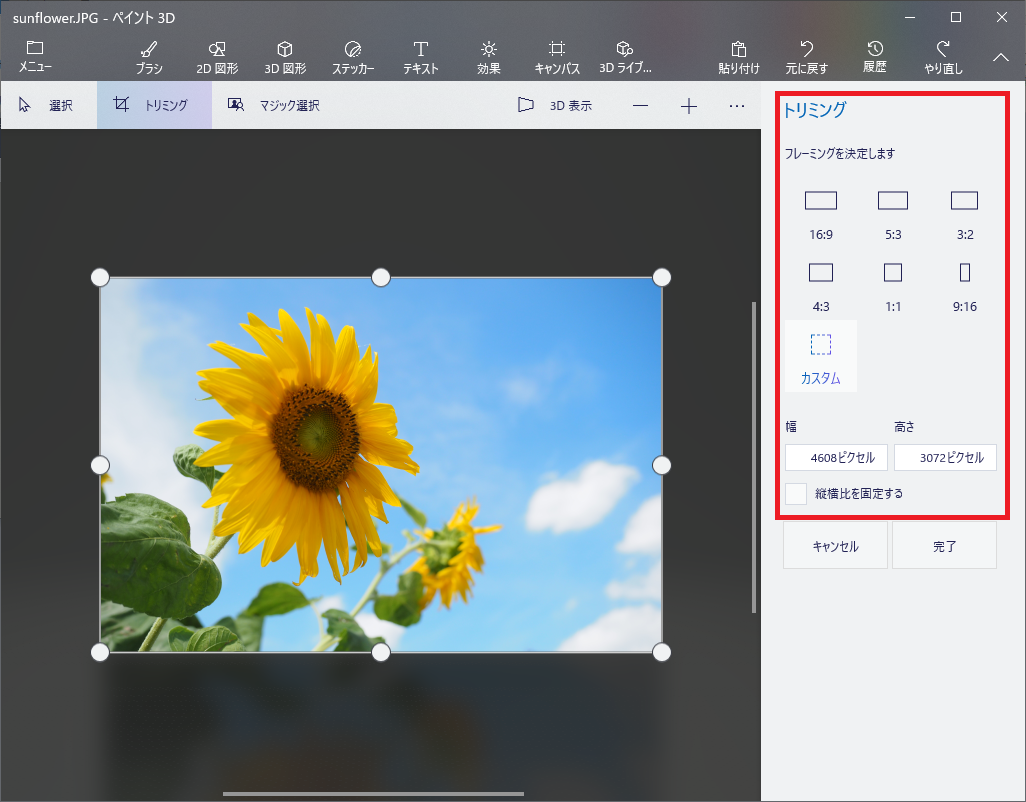Open the 3D shapes (3D 図形) tool

pos(285,56)
